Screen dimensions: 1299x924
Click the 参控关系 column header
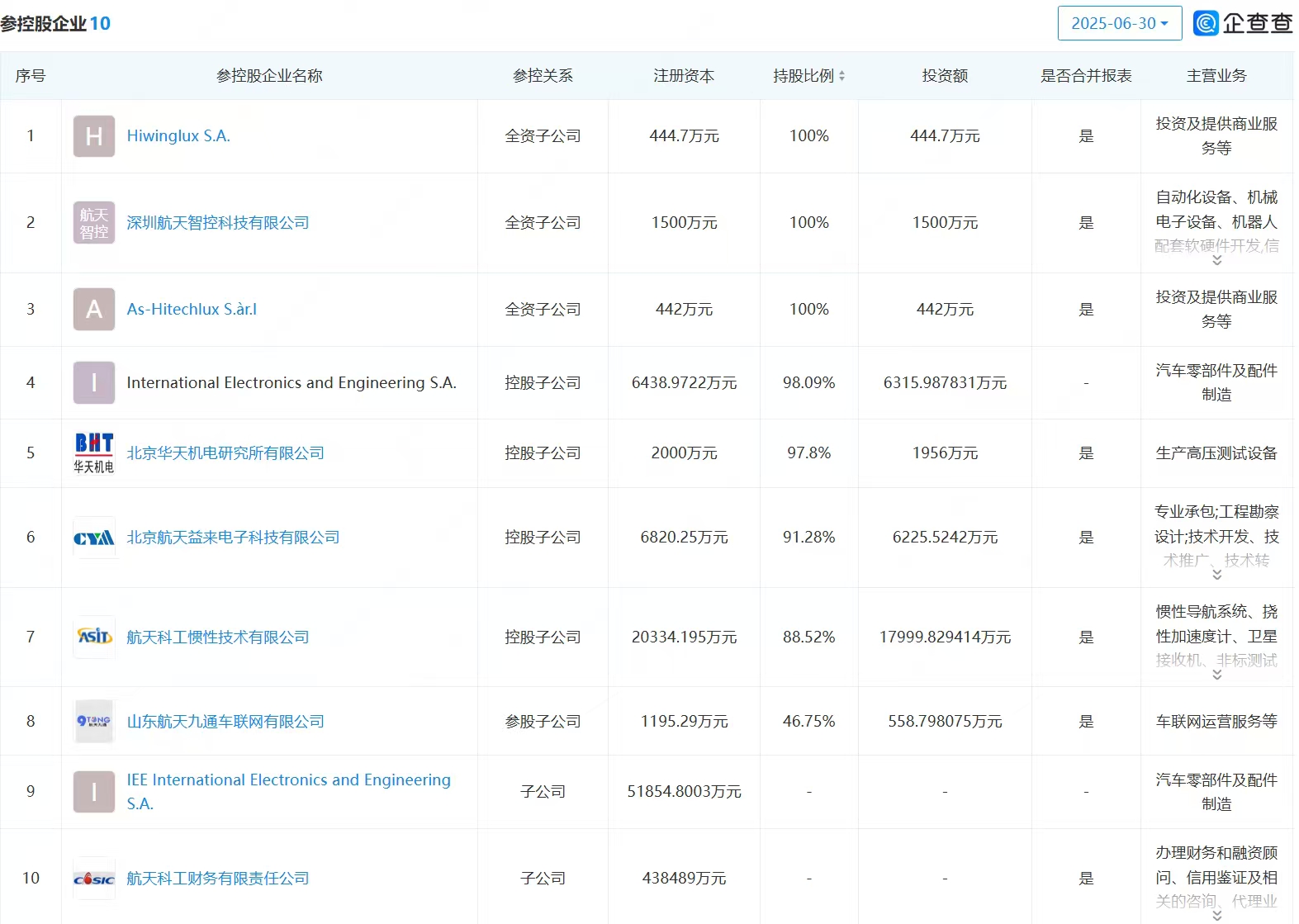[x=543, y=76]
